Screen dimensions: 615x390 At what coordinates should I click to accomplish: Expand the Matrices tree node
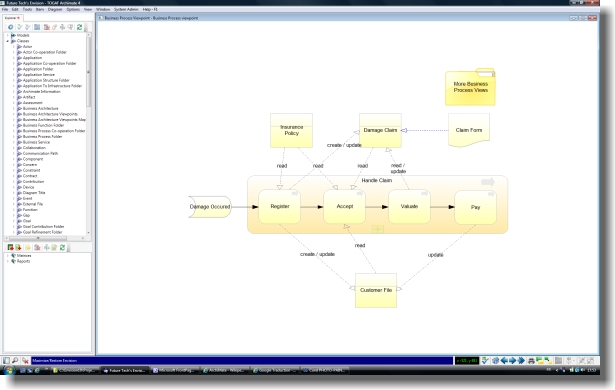pyautogui.click(x=7, y=255)
